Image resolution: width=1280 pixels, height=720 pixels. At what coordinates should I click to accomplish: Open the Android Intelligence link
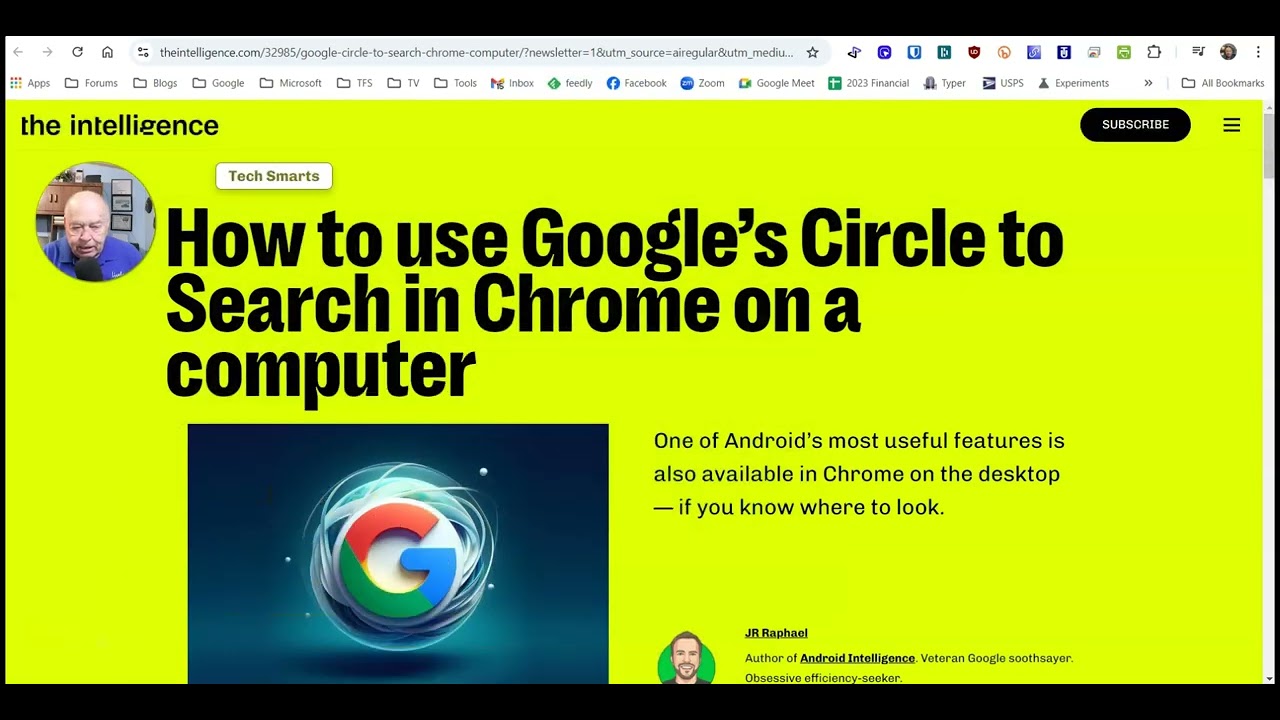tap(857, 658)
